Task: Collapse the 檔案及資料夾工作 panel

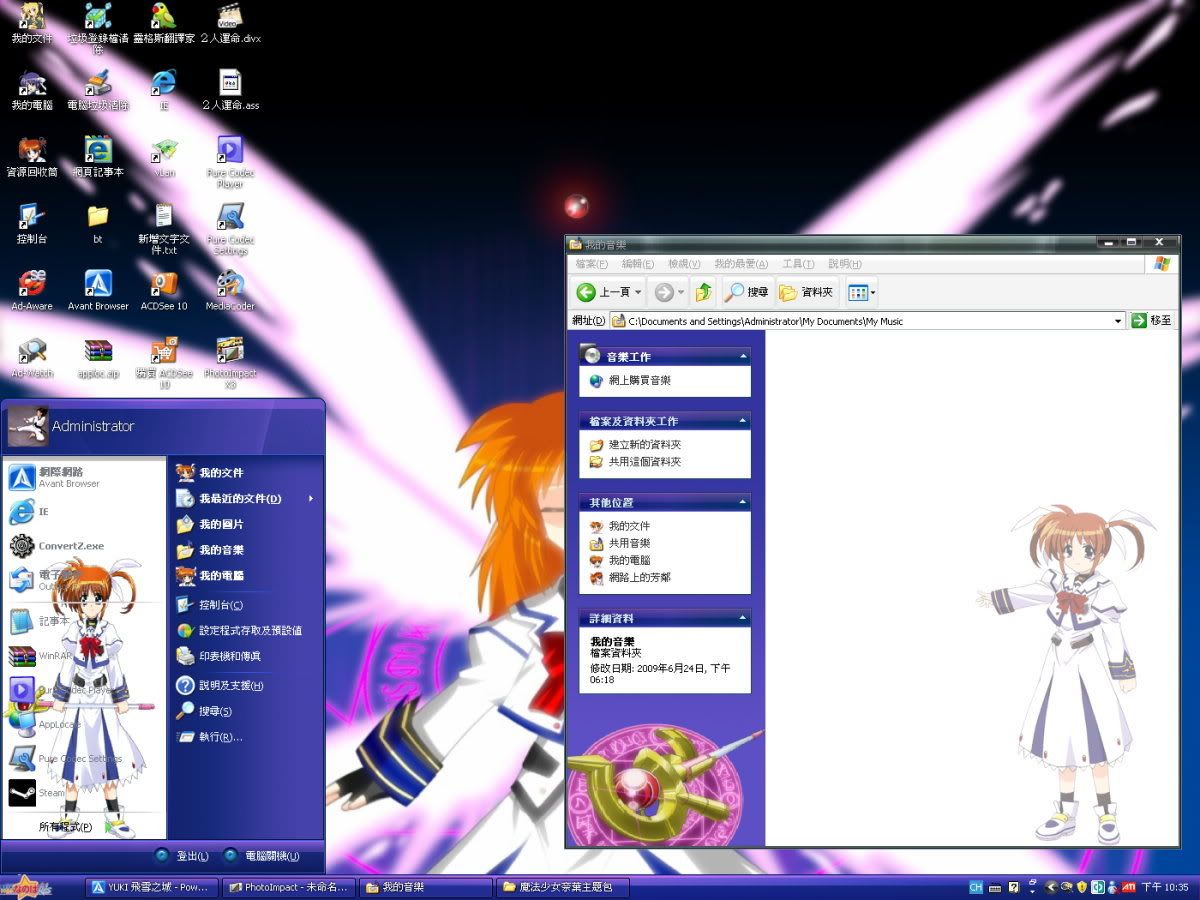Action: (x=743, y=421)
